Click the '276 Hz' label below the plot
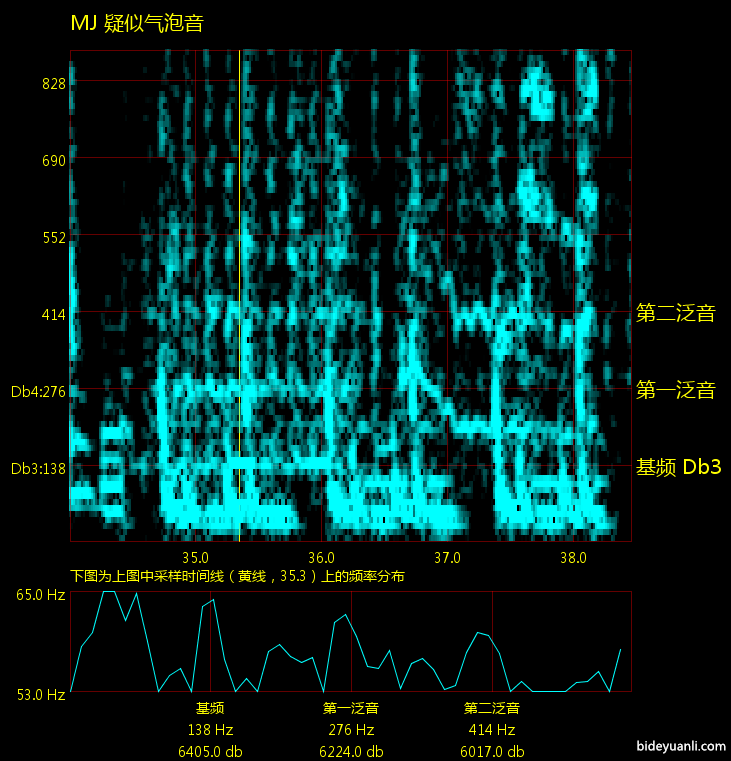The width and height of the screenshot is (731, 761). [x=351, y=730]
